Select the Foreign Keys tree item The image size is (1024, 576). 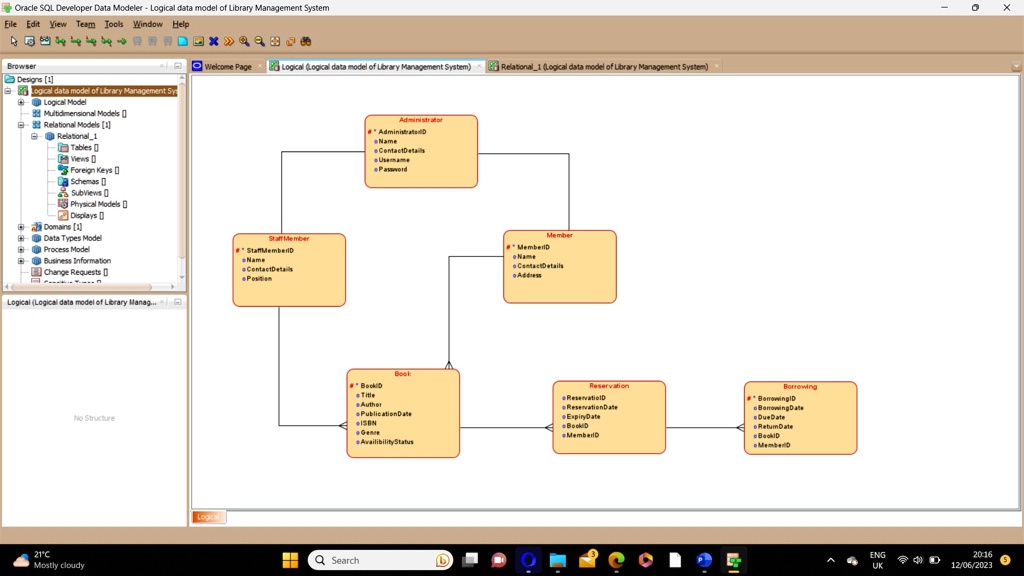[x=93, y=170]
